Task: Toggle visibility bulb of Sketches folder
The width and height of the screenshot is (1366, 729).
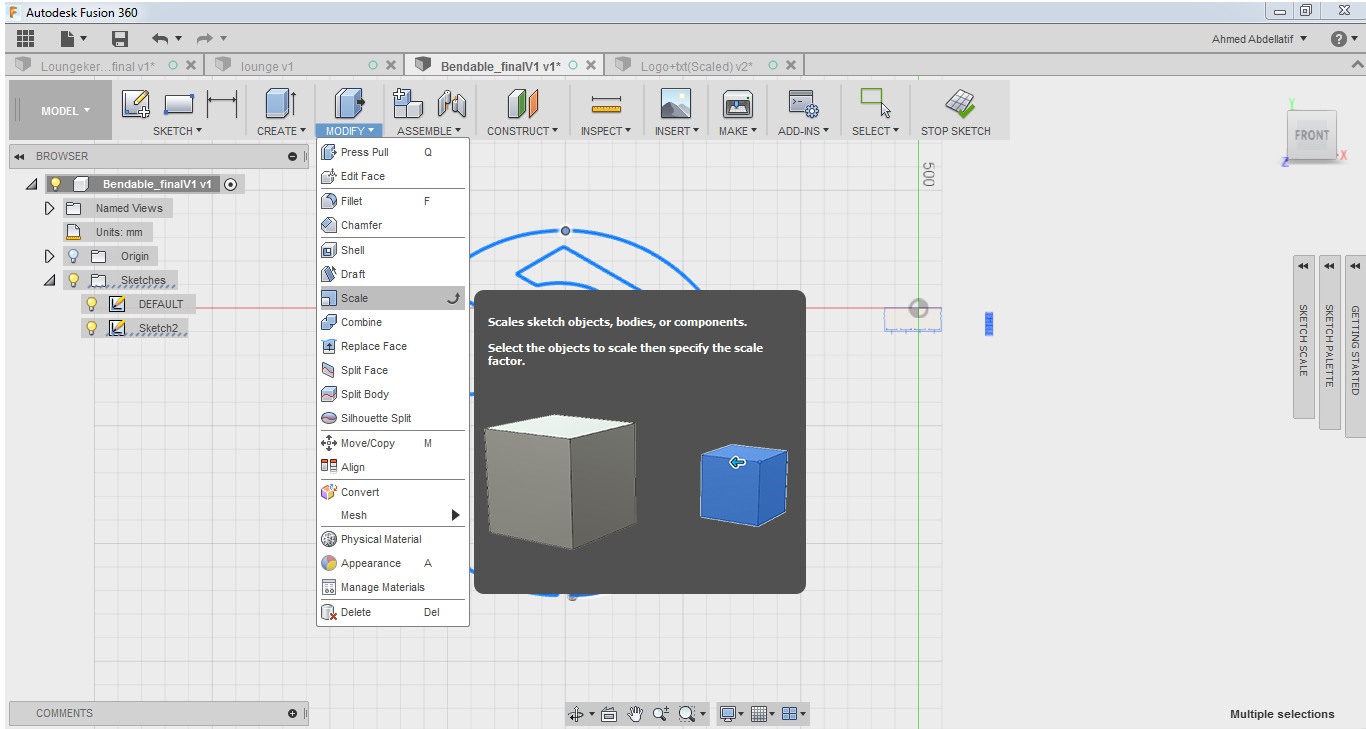Action: (x=73, y=280)
